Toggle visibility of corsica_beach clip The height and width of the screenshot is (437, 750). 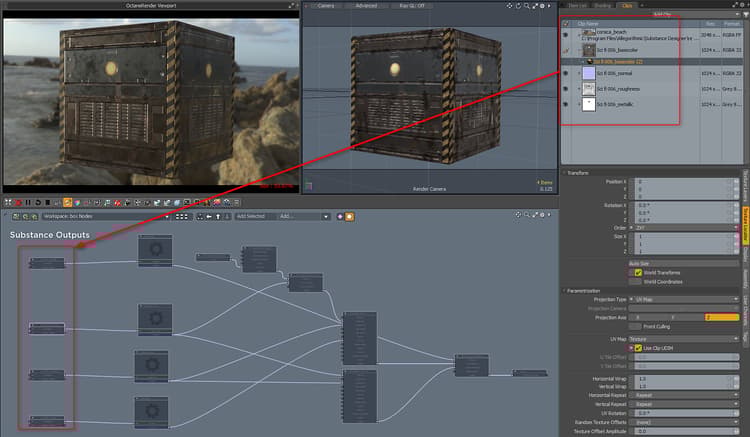click(566, 33)
